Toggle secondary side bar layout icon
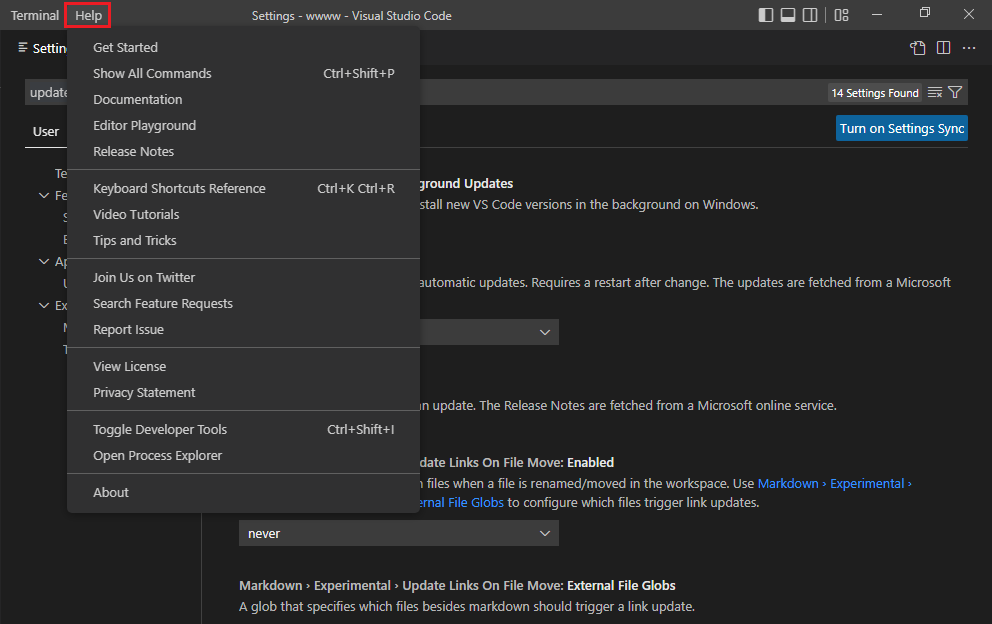Viewport: 992px width, 624px height. pyautogui.click(x=810, y=15)
